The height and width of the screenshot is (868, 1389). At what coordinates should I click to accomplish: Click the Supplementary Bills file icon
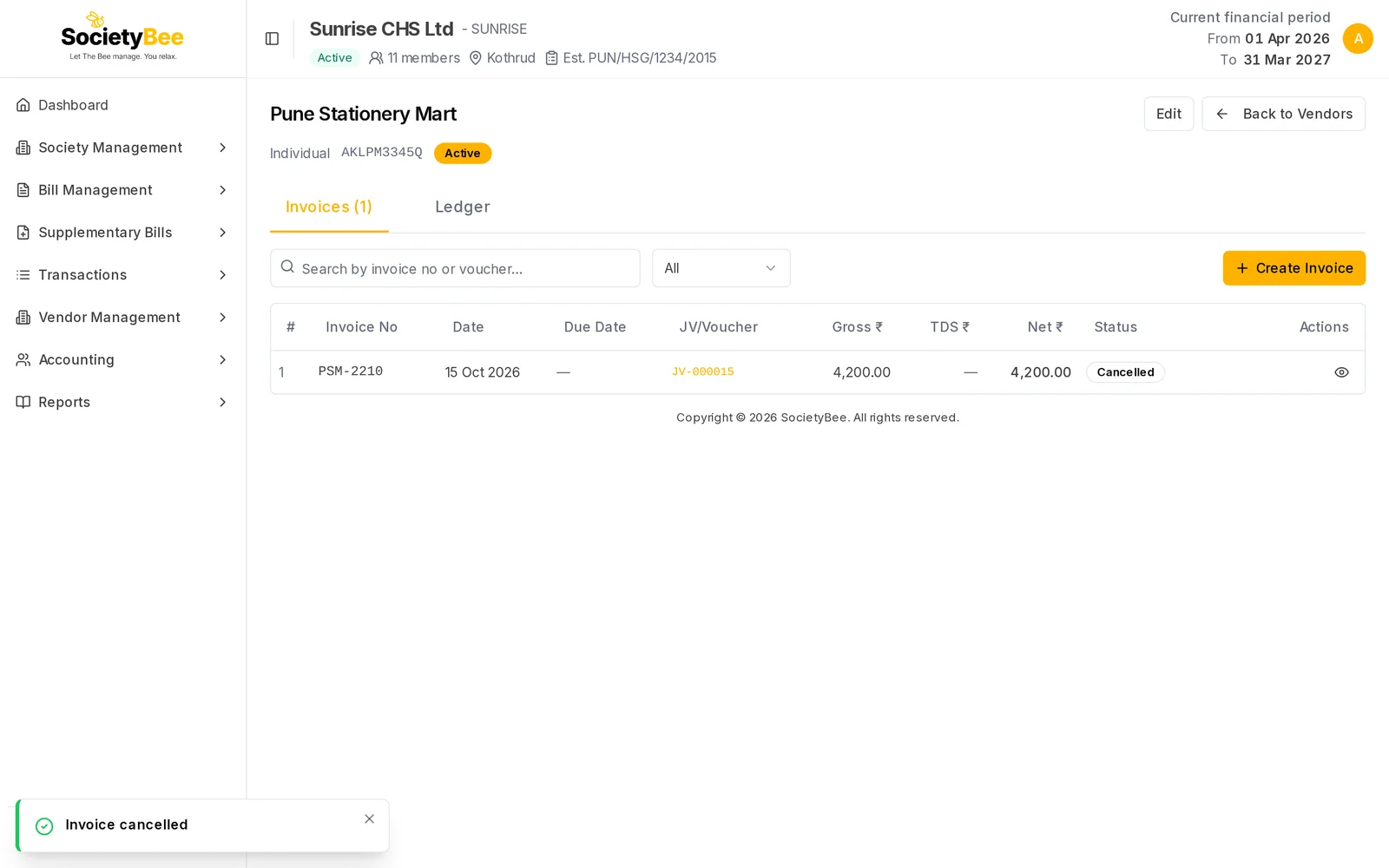[x=23, y=233]
